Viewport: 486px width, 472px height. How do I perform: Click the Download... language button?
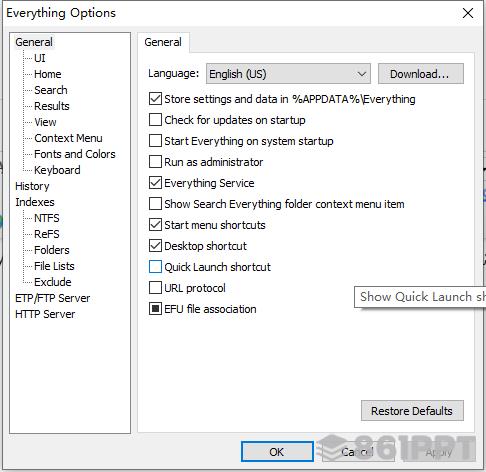tap(421, 74)
